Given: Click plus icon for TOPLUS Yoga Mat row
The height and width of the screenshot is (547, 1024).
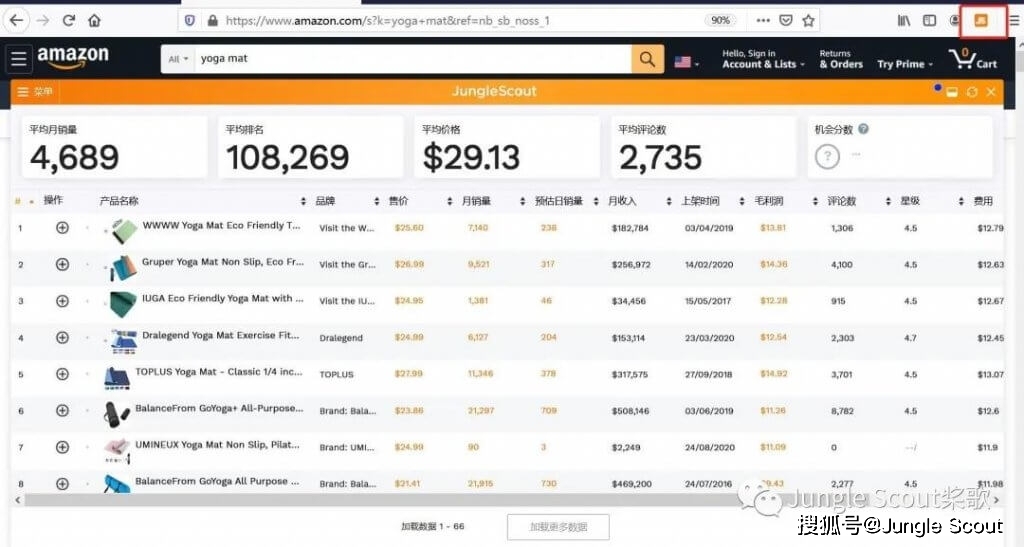Looking at the screenshot, I should (62, 374).
